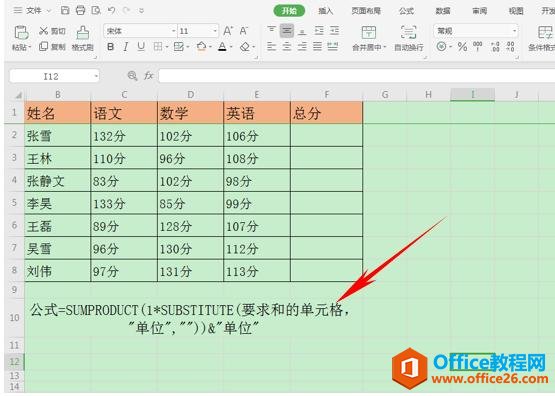
Task: Click the Select All corner button
Action: click(18, 94)
